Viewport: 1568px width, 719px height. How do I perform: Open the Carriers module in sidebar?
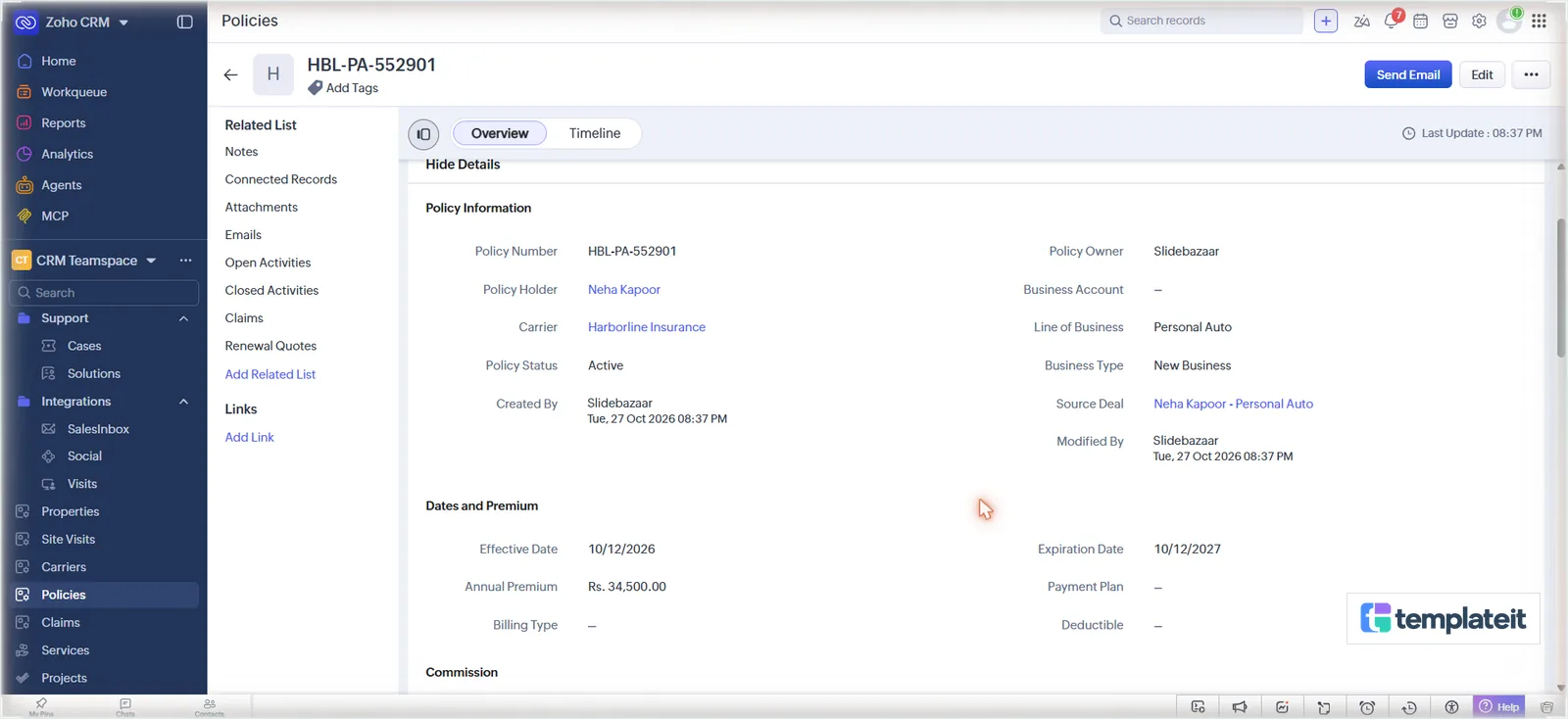tap(64, 567)
